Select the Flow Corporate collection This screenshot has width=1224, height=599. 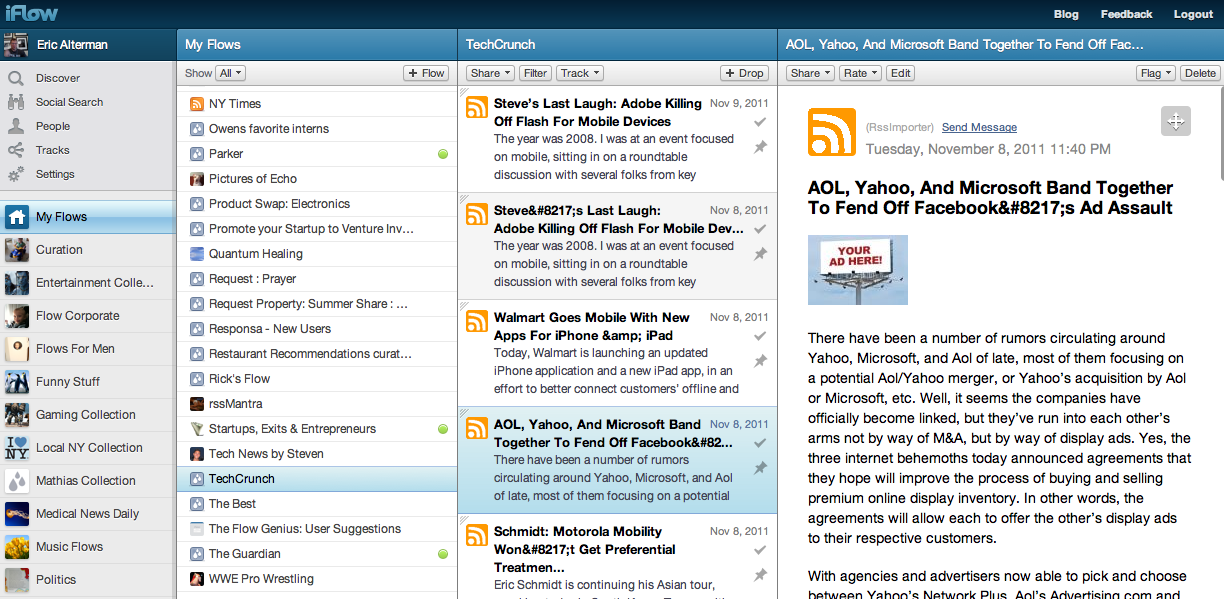tap(88, 316)
